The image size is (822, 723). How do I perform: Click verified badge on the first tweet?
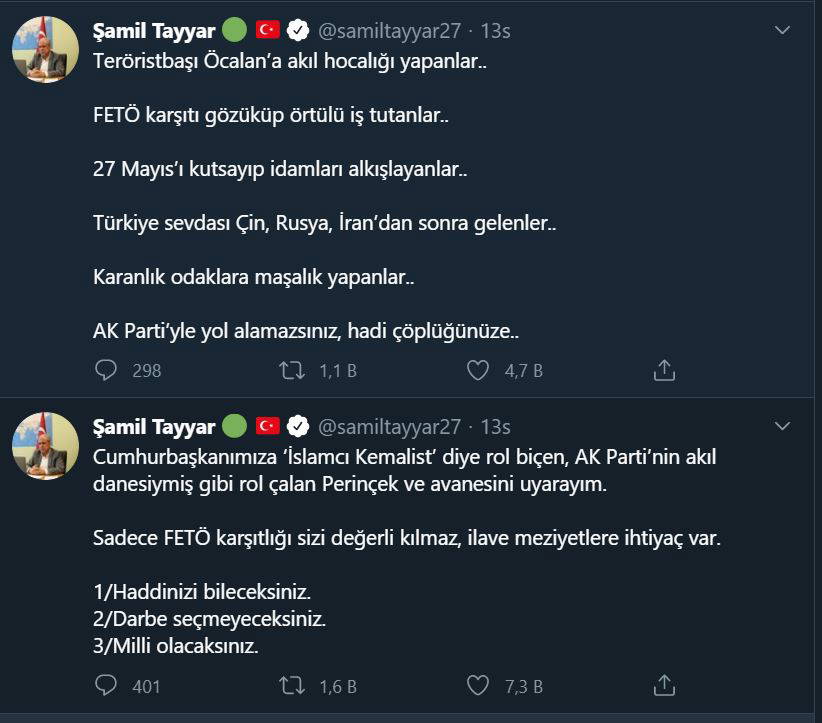tap(297, 31)
